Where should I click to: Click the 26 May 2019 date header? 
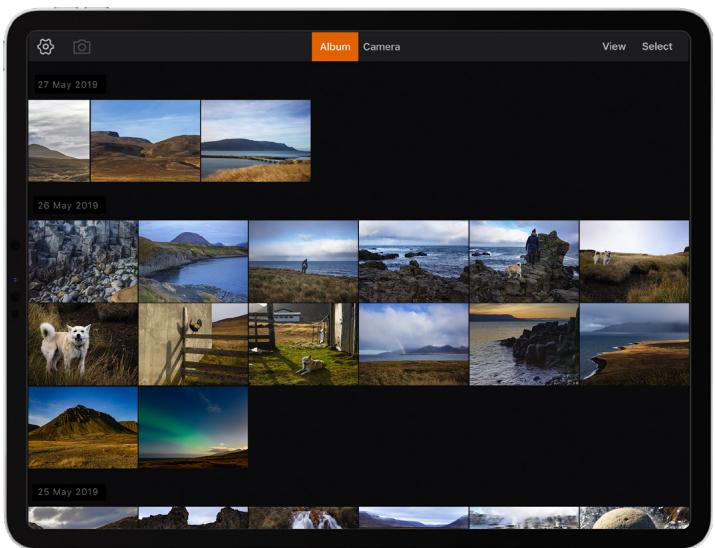(68, 206)
